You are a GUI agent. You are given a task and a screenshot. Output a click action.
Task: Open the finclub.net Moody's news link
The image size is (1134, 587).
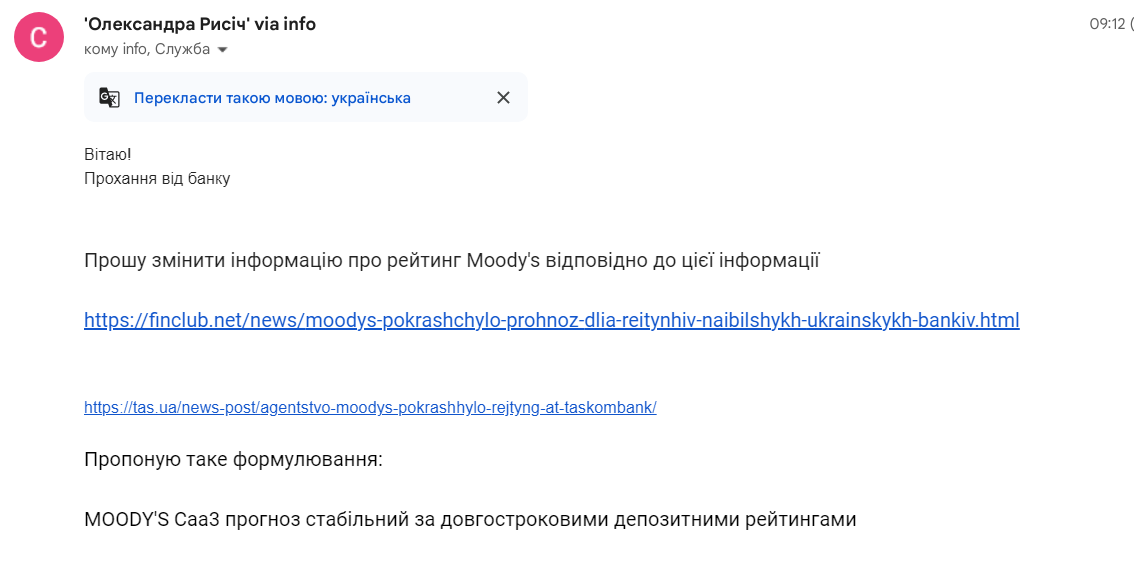(552, 320)
